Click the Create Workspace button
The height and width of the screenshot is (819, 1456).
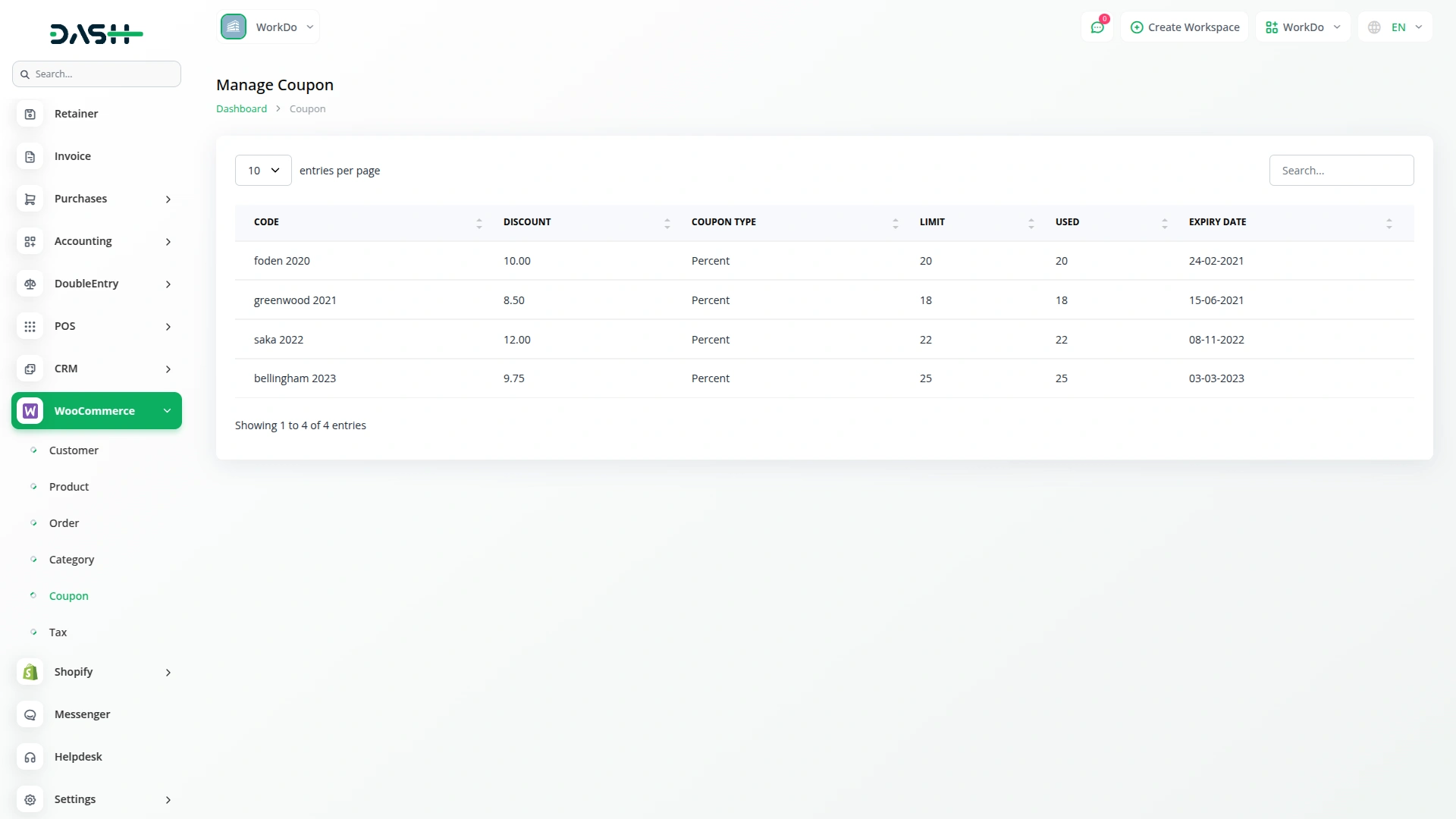(1185, 27)
